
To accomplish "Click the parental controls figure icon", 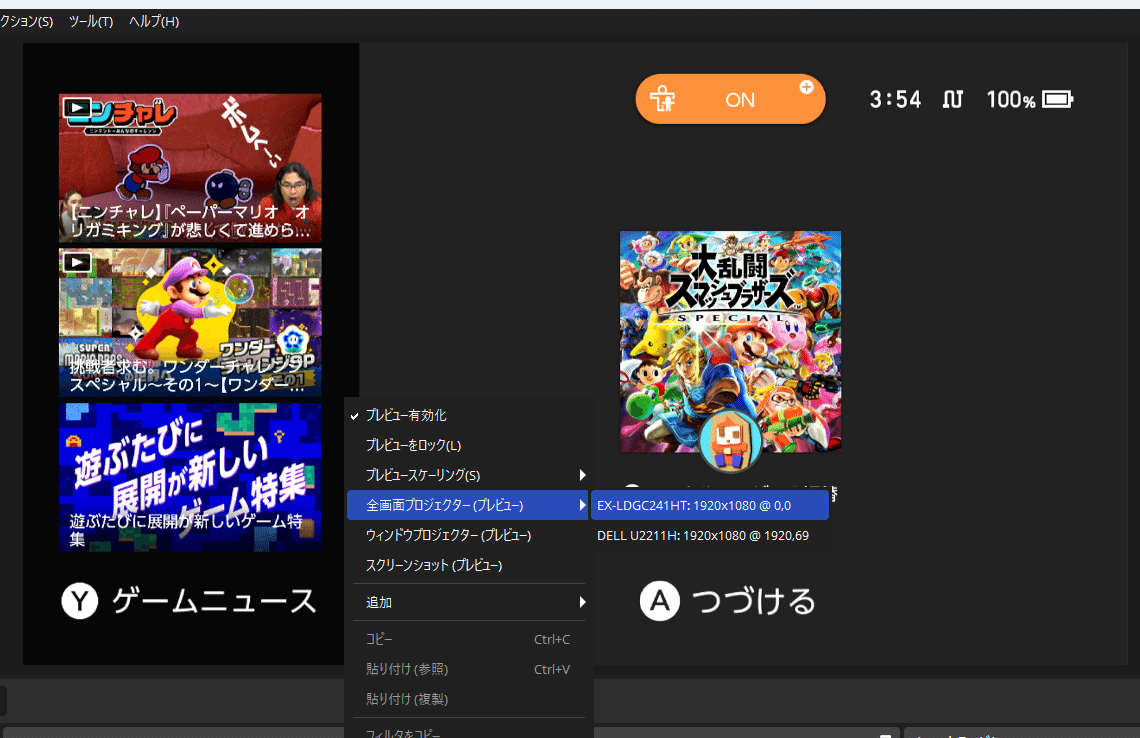I will click(x=662, y=99).
